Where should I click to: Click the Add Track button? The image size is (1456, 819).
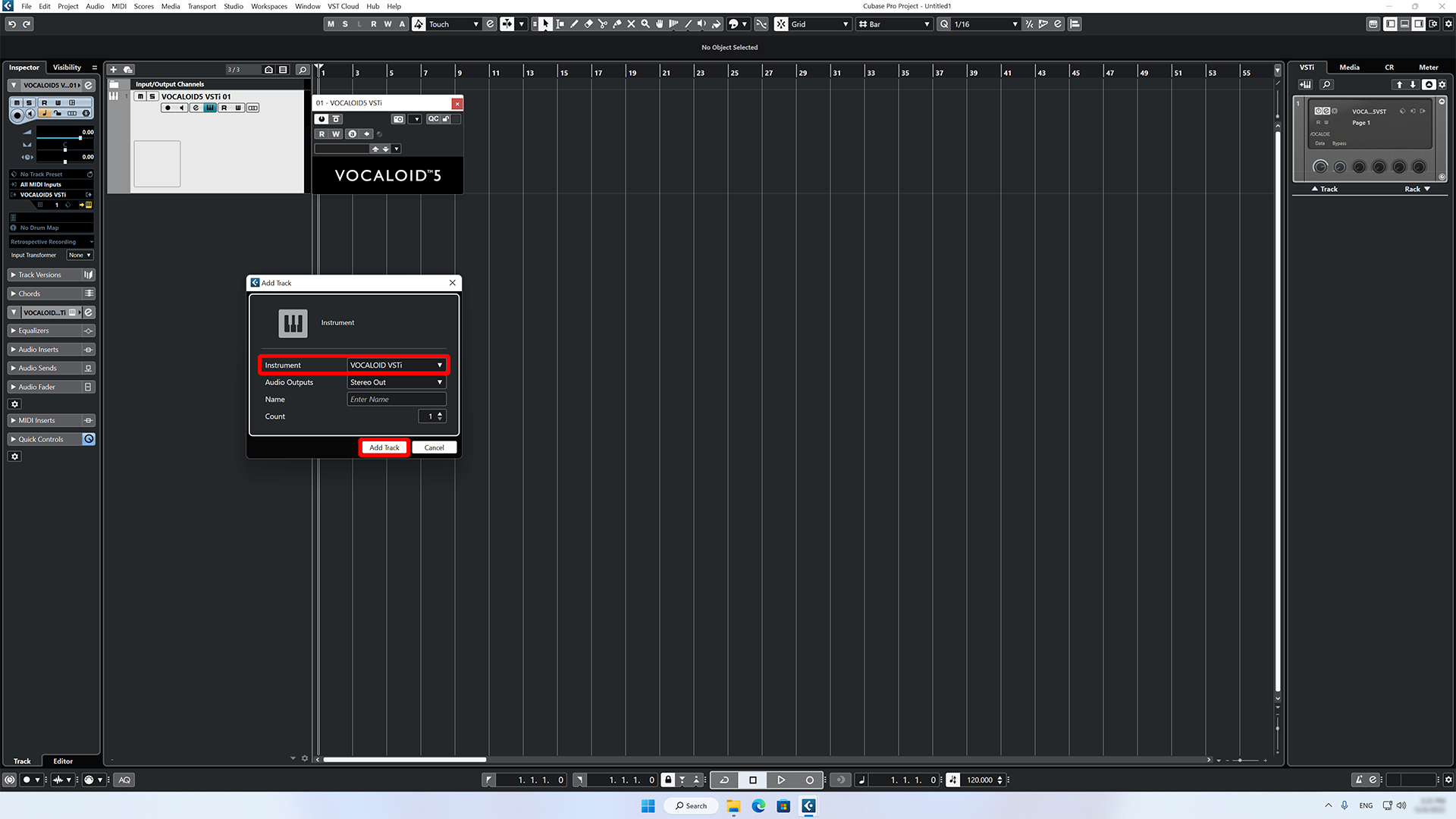384,447
